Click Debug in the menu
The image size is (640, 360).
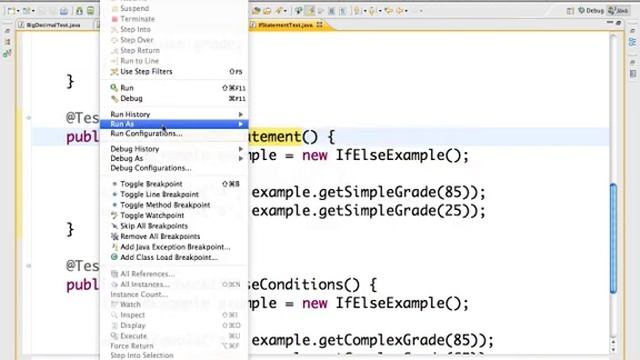tap(174, 98)
